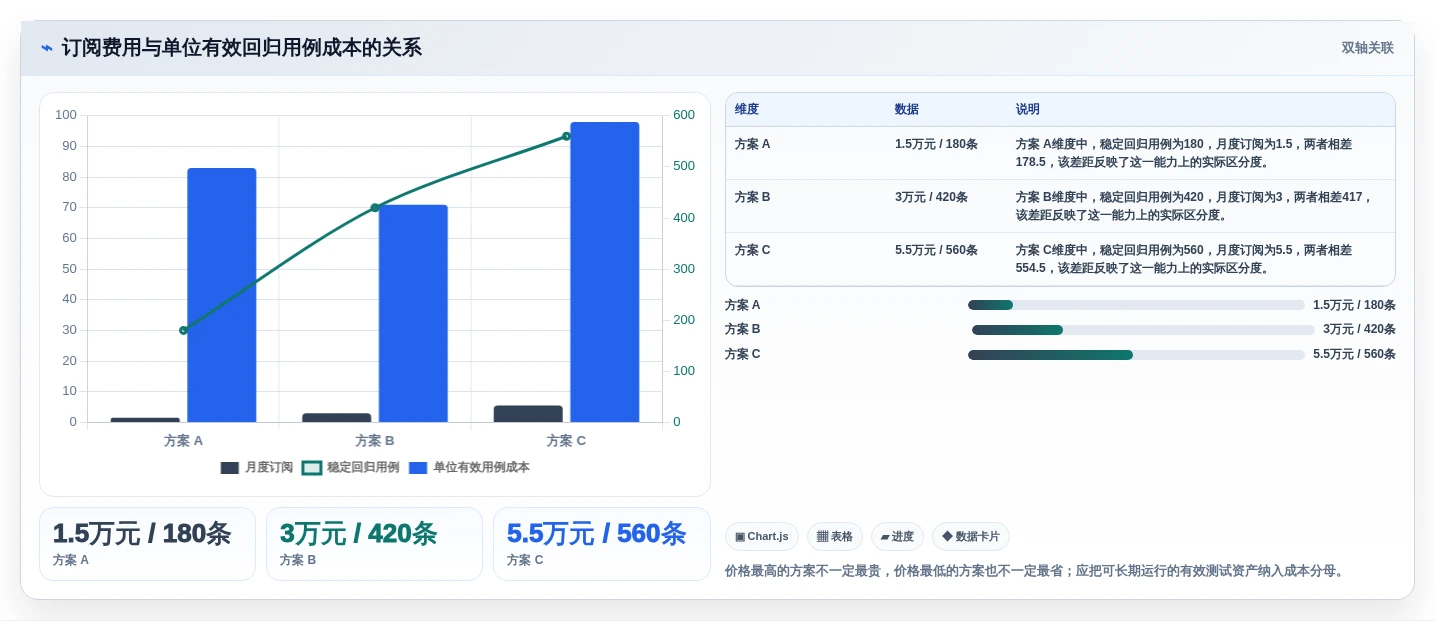Click the line point above 方案 C

pos(566,136)
